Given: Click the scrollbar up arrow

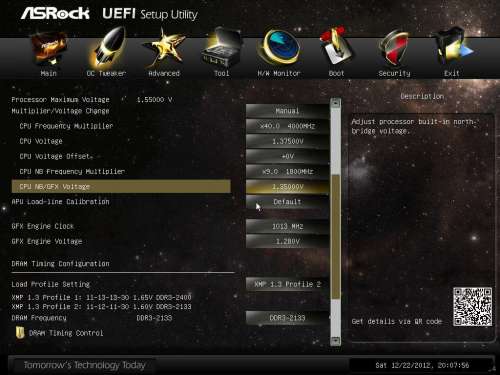Looking at the screenshot, I should 336,103.
